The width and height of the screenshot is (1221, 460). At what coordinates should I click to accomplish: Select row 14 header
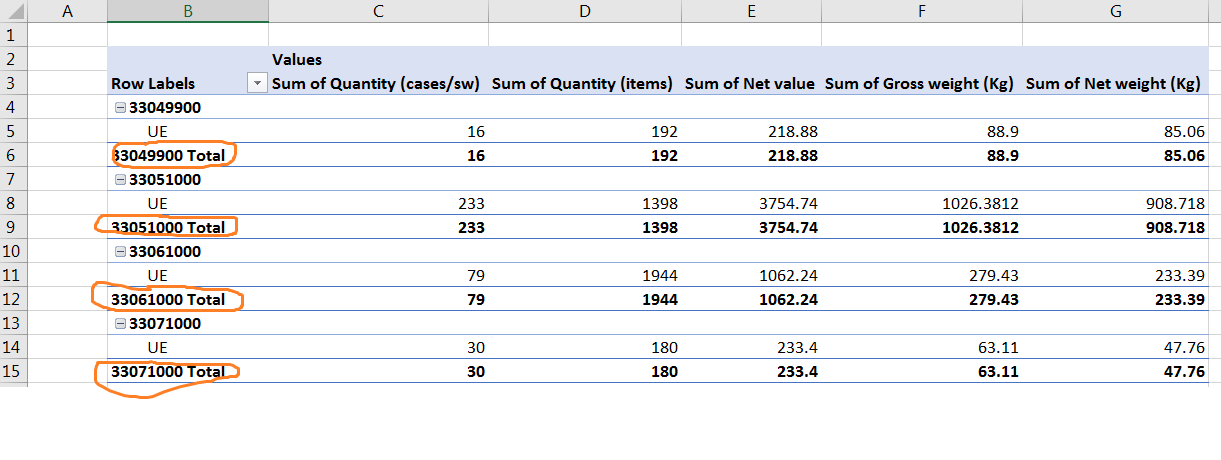coord(14,347)
